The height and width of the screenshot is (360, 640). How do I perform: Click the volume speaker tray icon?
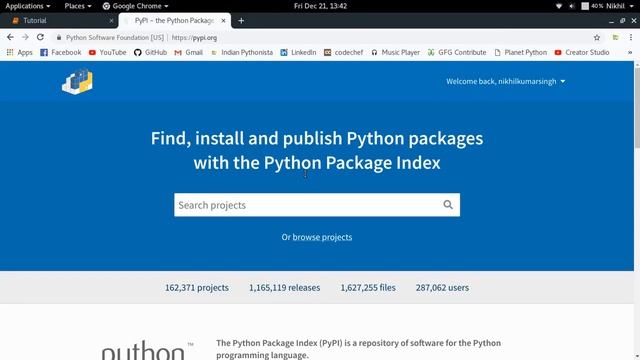(x=572, y=6)
